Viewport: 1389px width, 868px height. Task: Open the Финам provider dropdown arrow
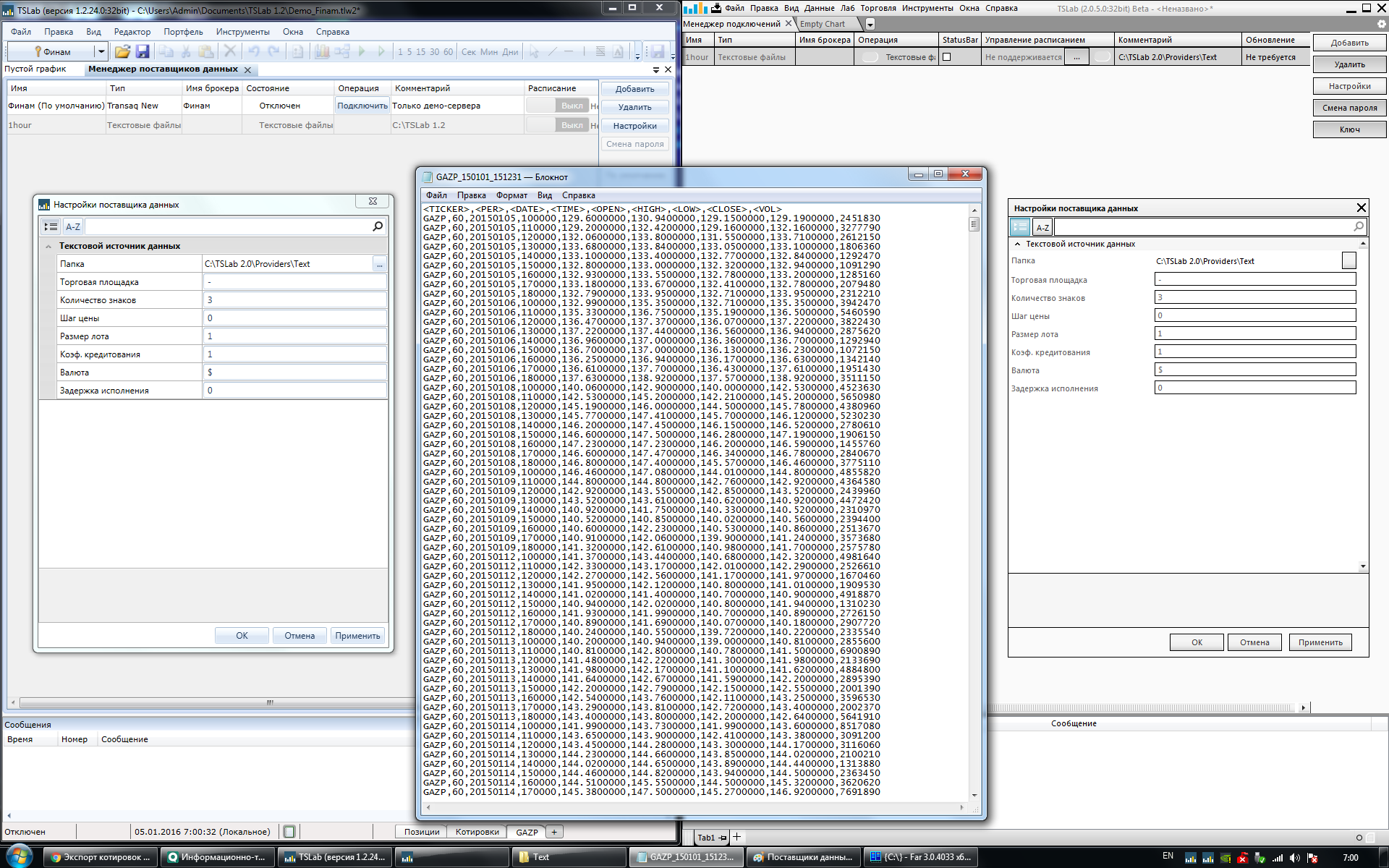101,51
